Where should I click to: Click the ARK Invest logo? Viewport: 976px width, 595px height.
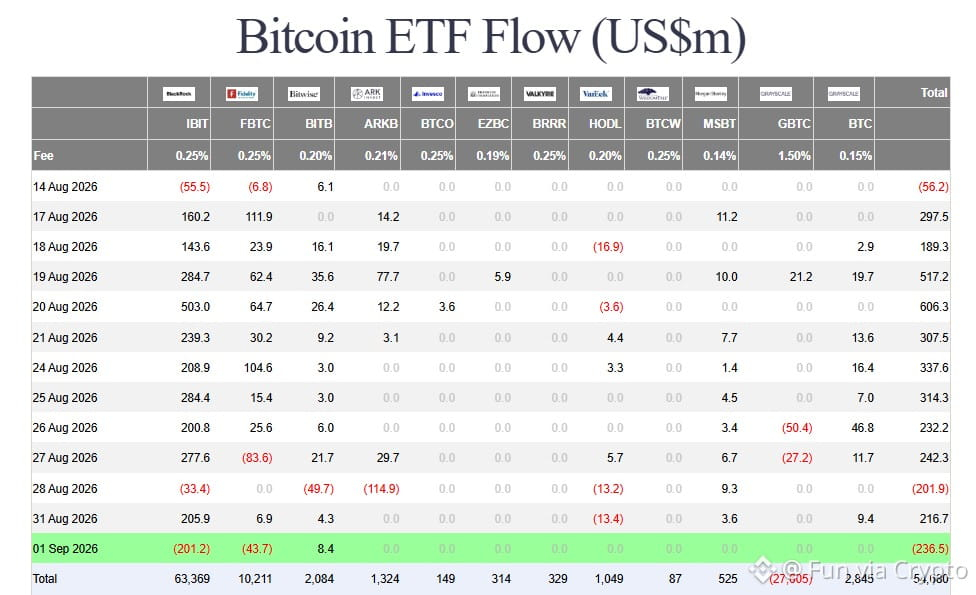coord(367,93)
